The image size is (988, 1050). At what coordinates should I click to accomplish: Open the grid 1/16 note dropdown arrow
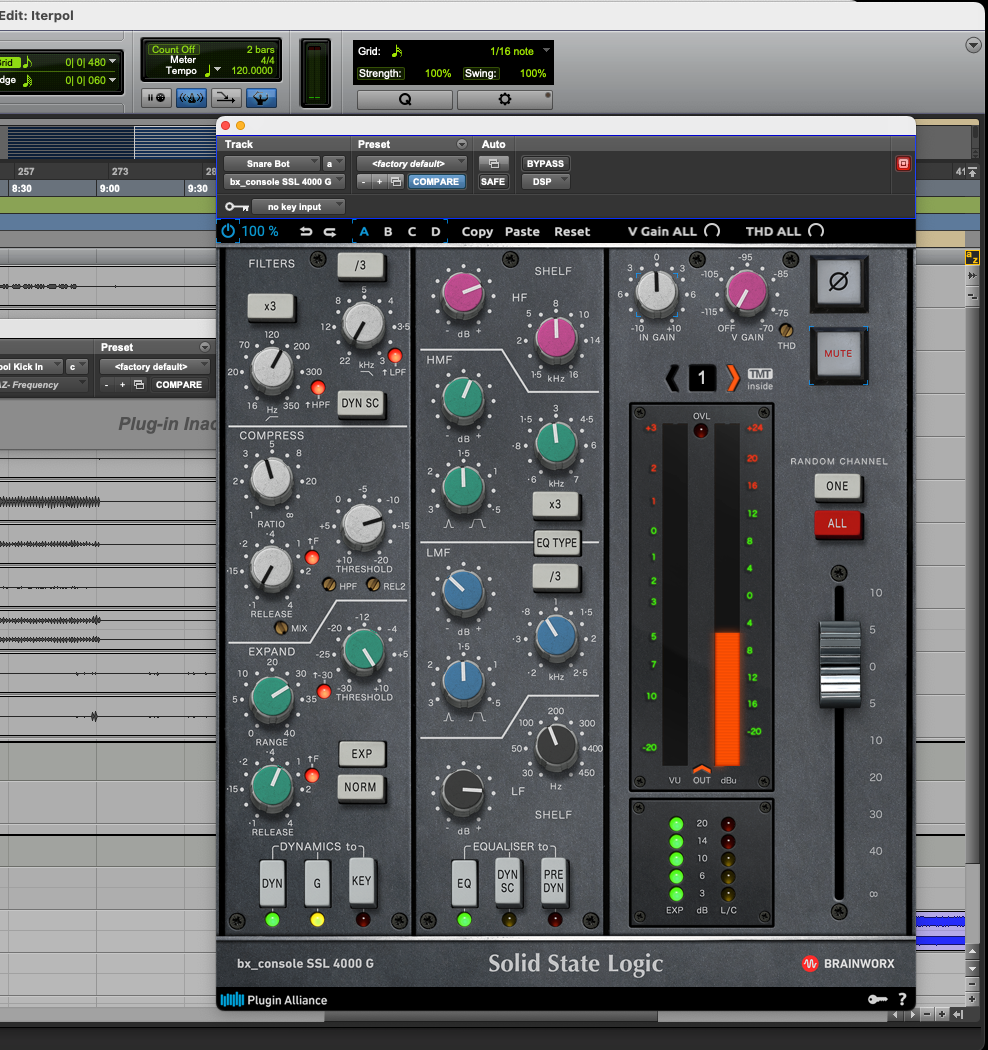coord(547,51)
